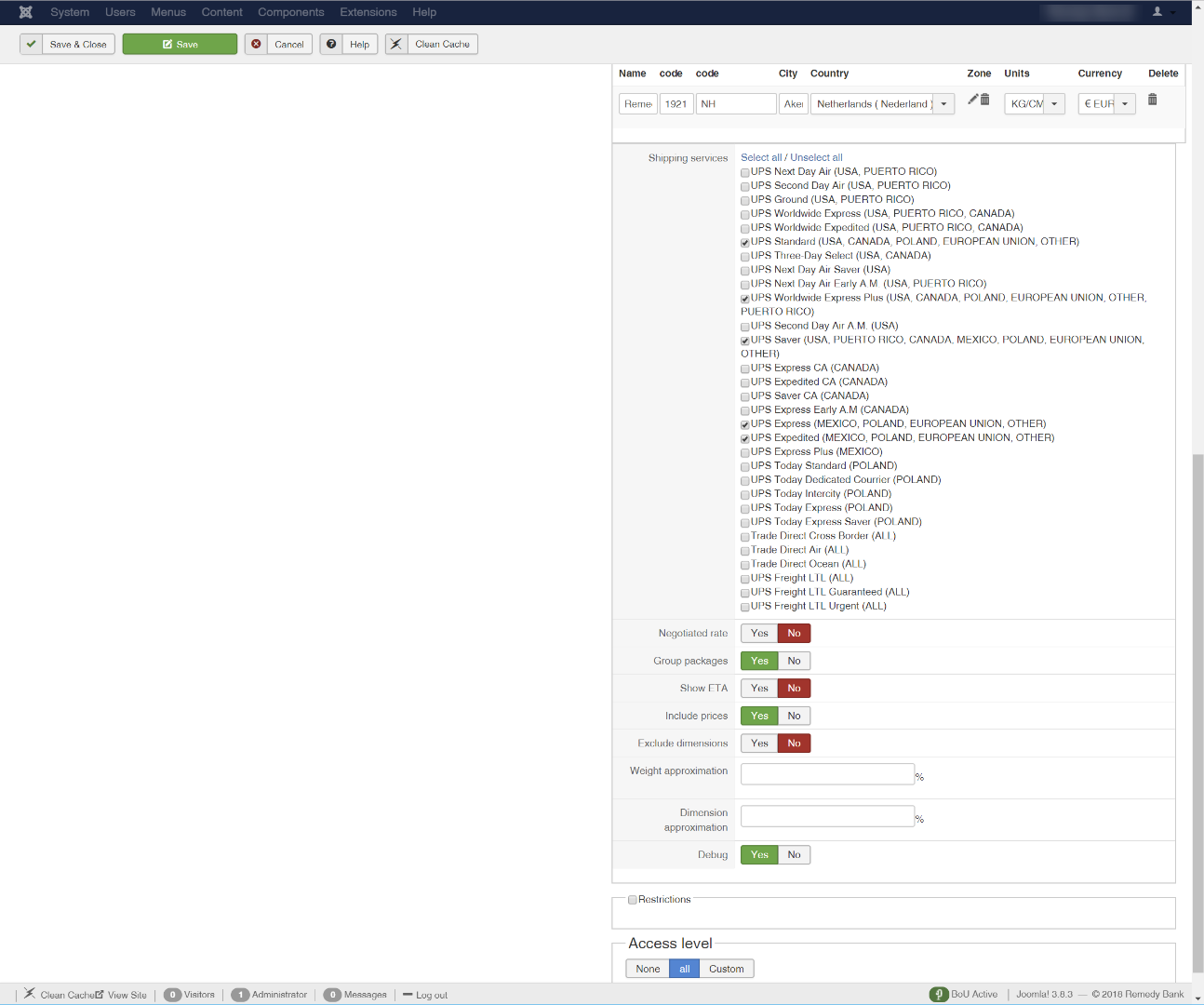1204x1005 pixels.
Task: Set Include prices to No
Action: [x=794, y=716]
